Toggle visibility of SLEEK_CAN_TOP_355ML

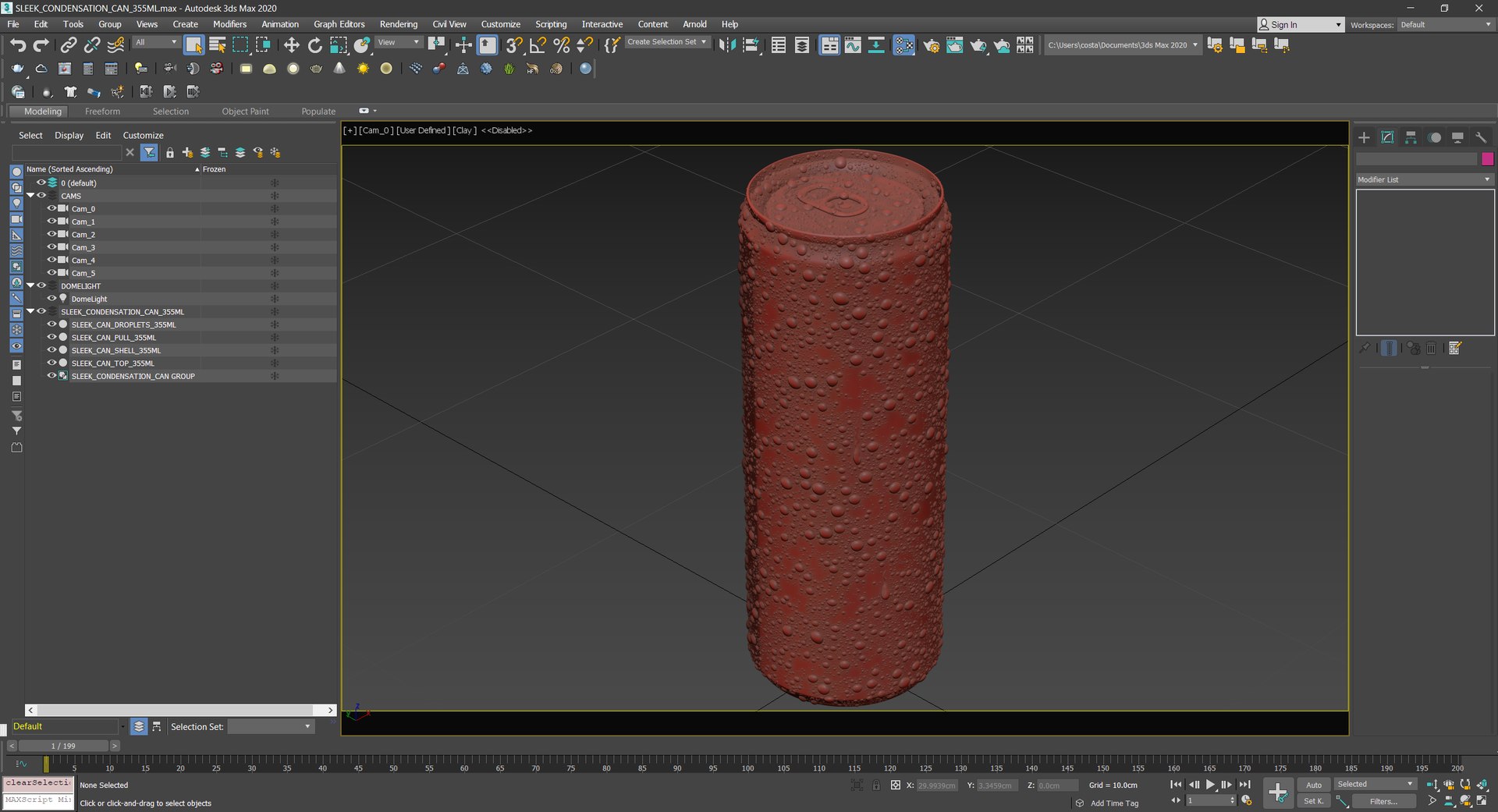click(x=51, y=363)
